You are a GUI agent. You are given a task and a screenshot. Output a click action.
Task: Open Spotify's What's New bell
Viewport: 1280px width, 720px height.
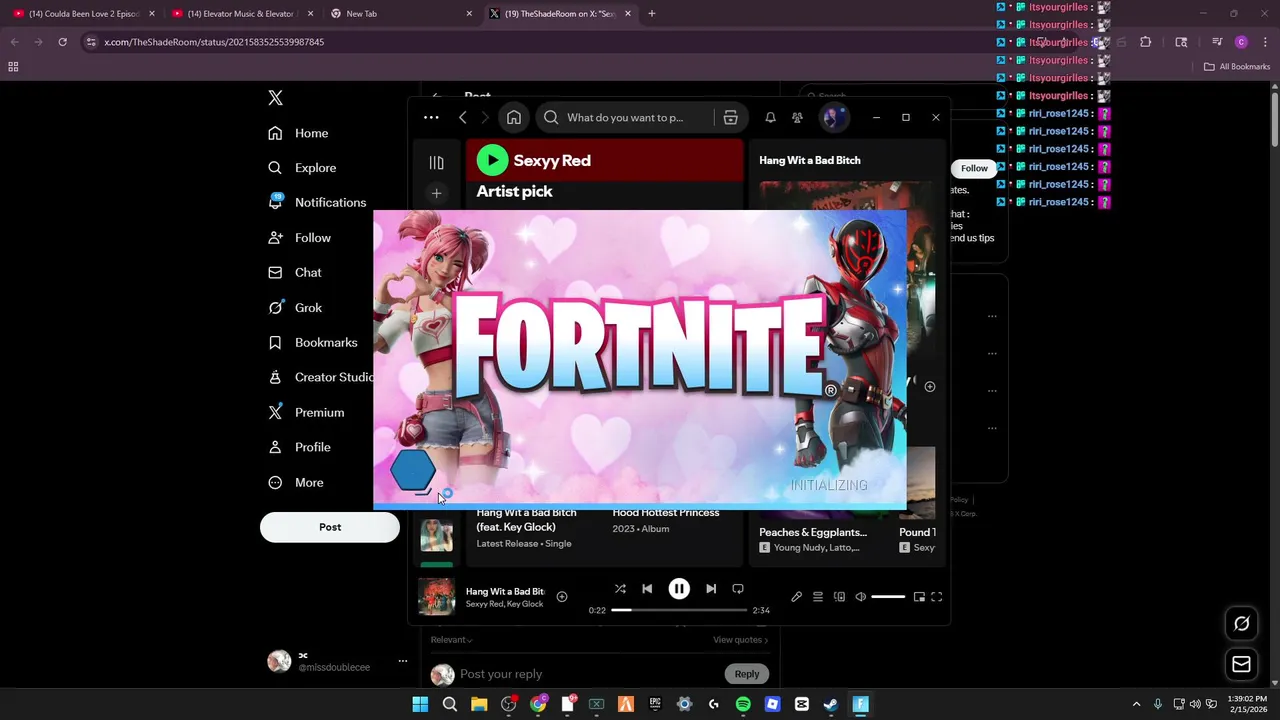770,117
